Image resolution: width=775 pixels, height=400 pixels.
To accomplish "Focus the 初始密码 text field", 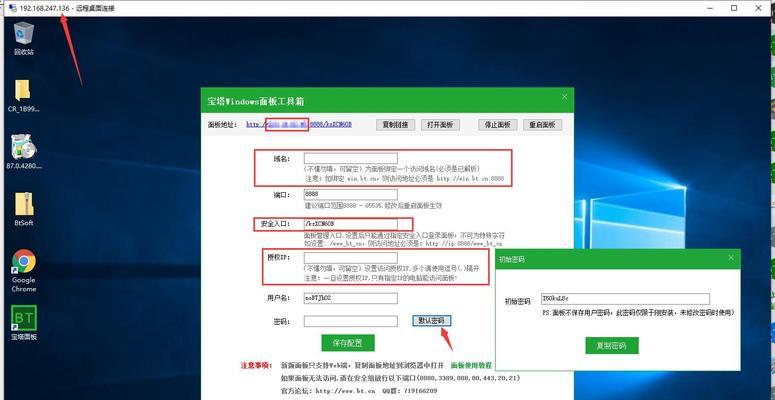I will [x=625, y=299].
